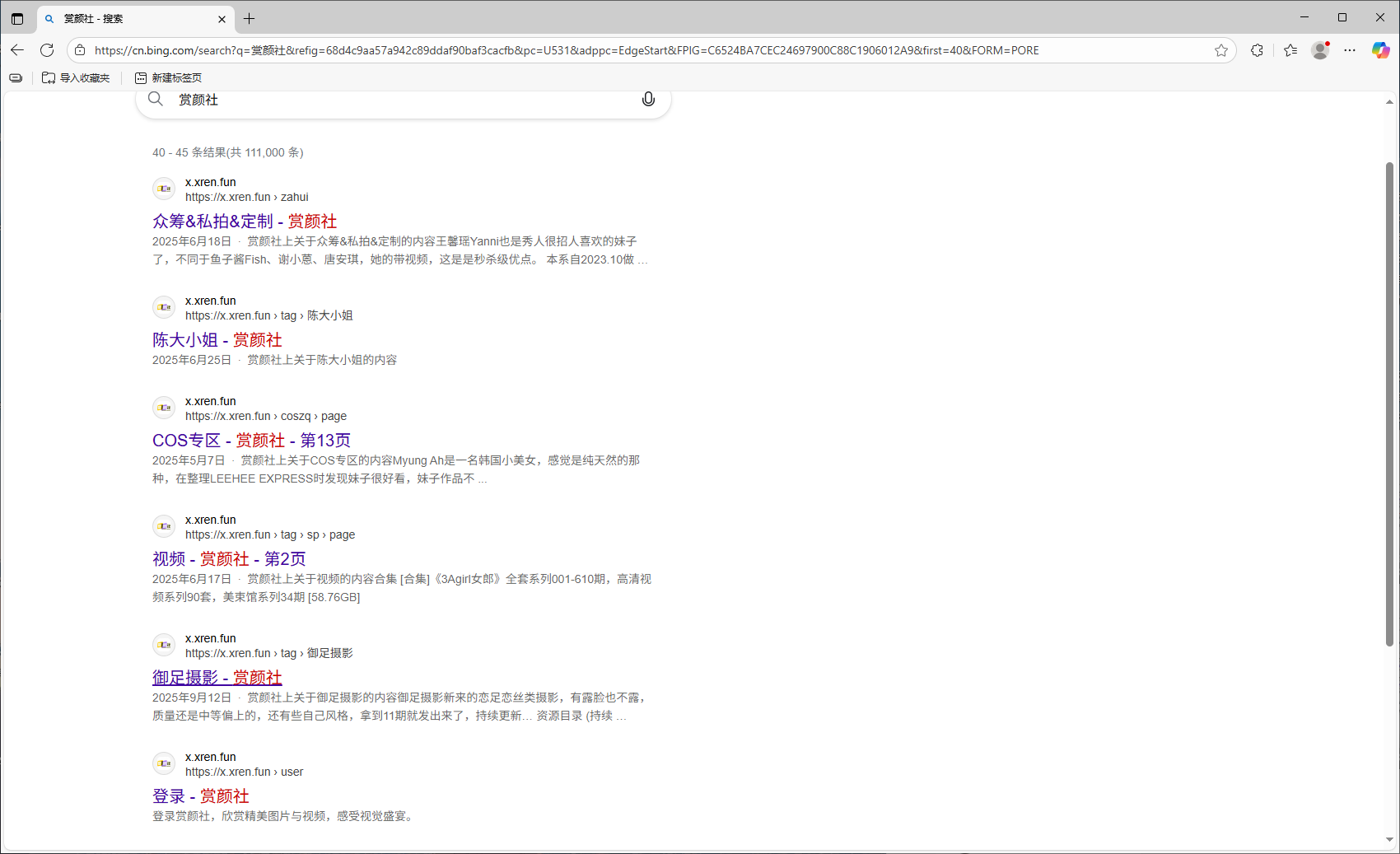The width and height of the screenshot is (1400, 854).
Task: Close the 赏颜社 - 搜索 tab
Action: coord(222,19)
